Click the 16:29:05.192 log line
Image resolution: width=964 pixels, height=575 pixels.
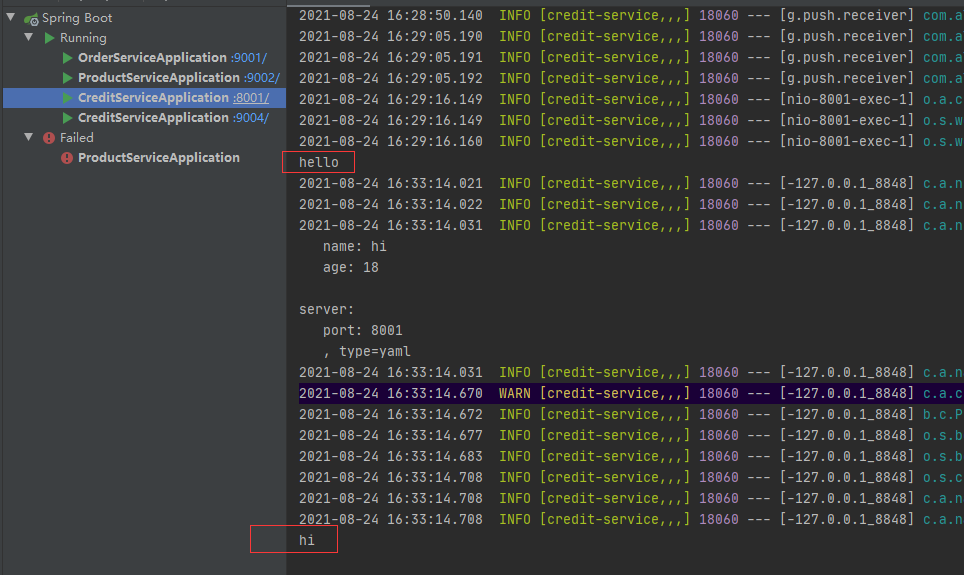click(x=631, y=78)
